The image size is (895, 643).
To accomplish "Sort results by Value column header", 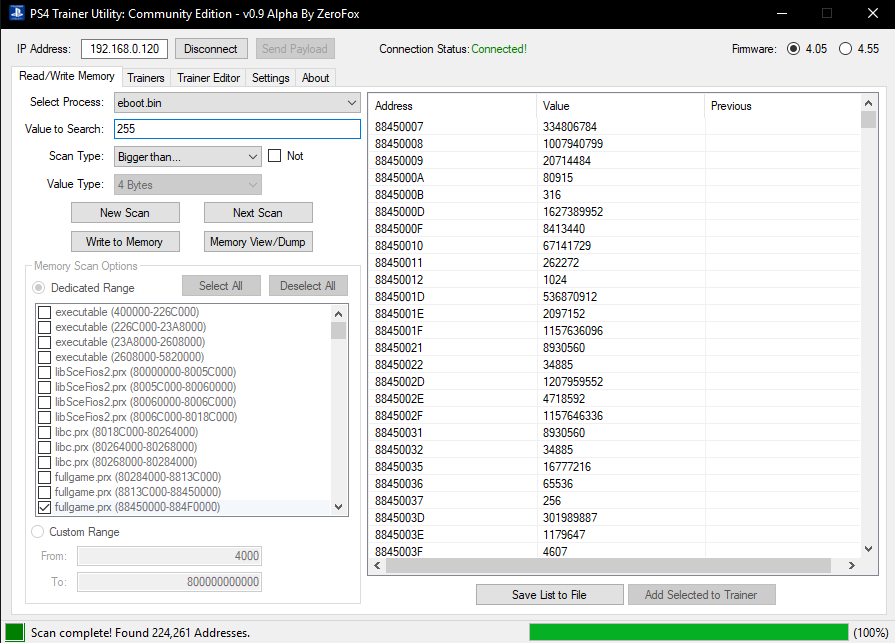I will (620, 106).
